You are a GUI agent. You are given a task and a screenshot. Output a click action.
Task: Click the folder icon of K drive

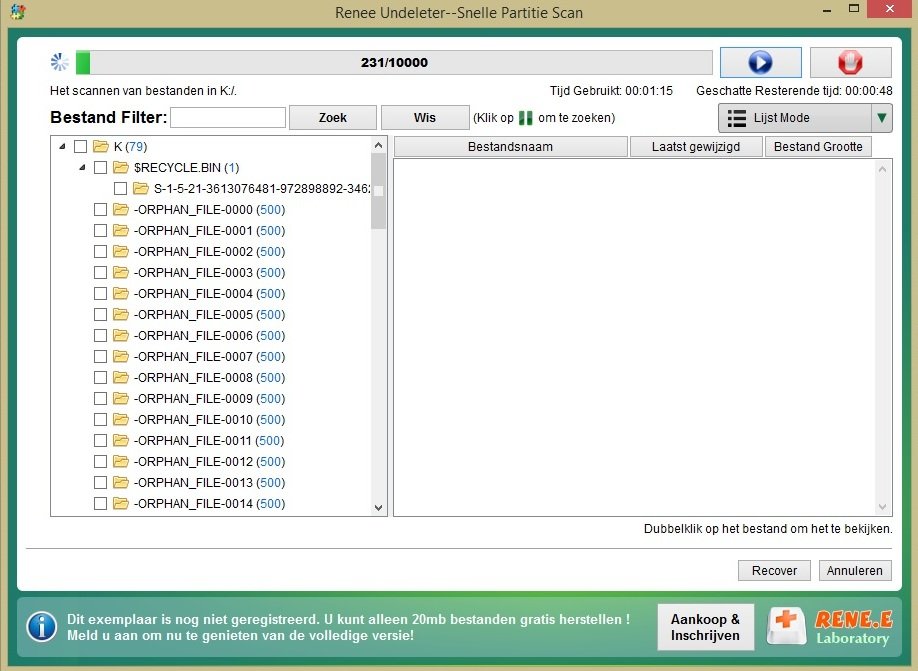click(101, 146)
